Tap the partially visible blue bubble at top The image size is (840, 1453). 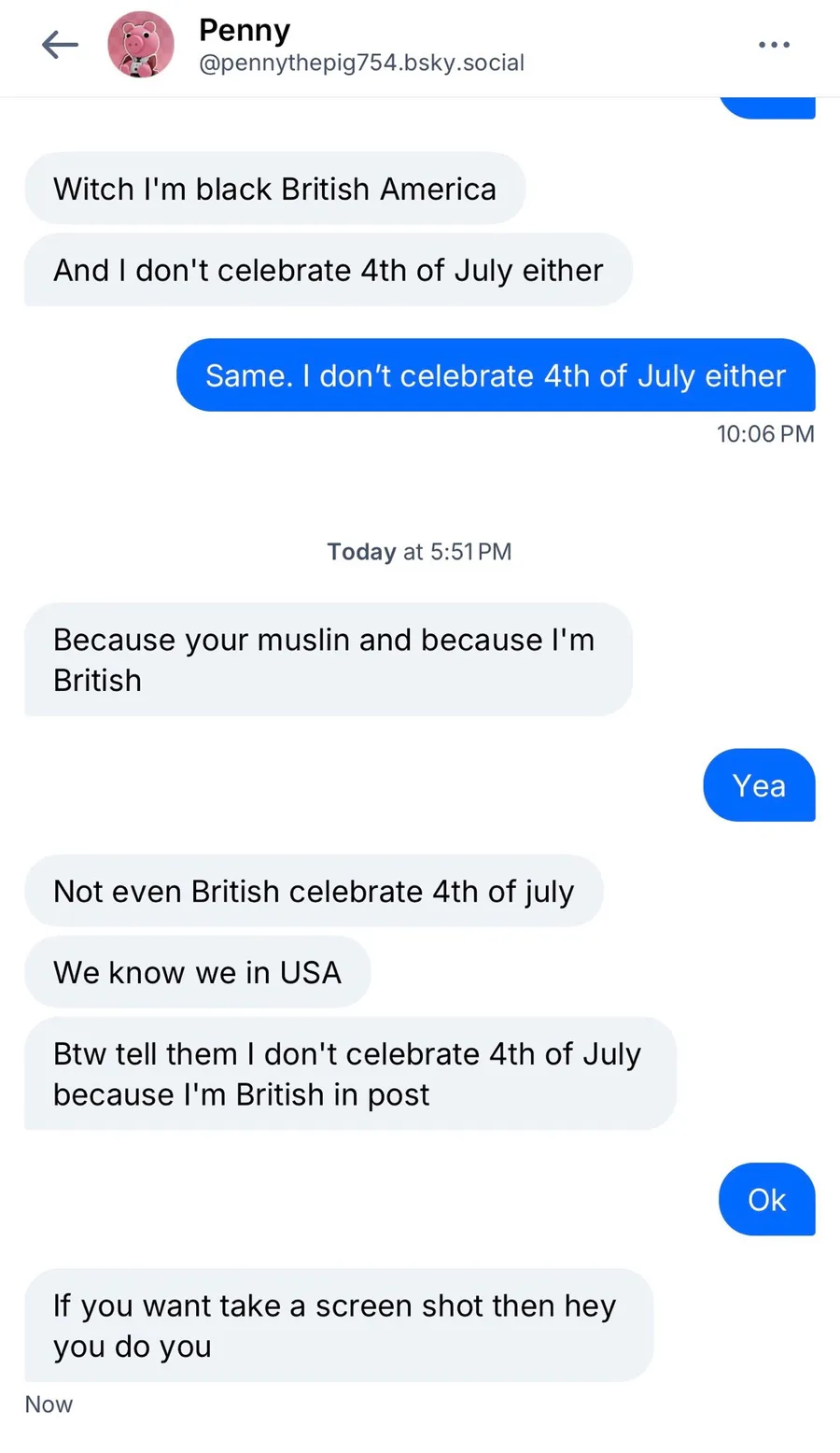(x=768, y=107)
